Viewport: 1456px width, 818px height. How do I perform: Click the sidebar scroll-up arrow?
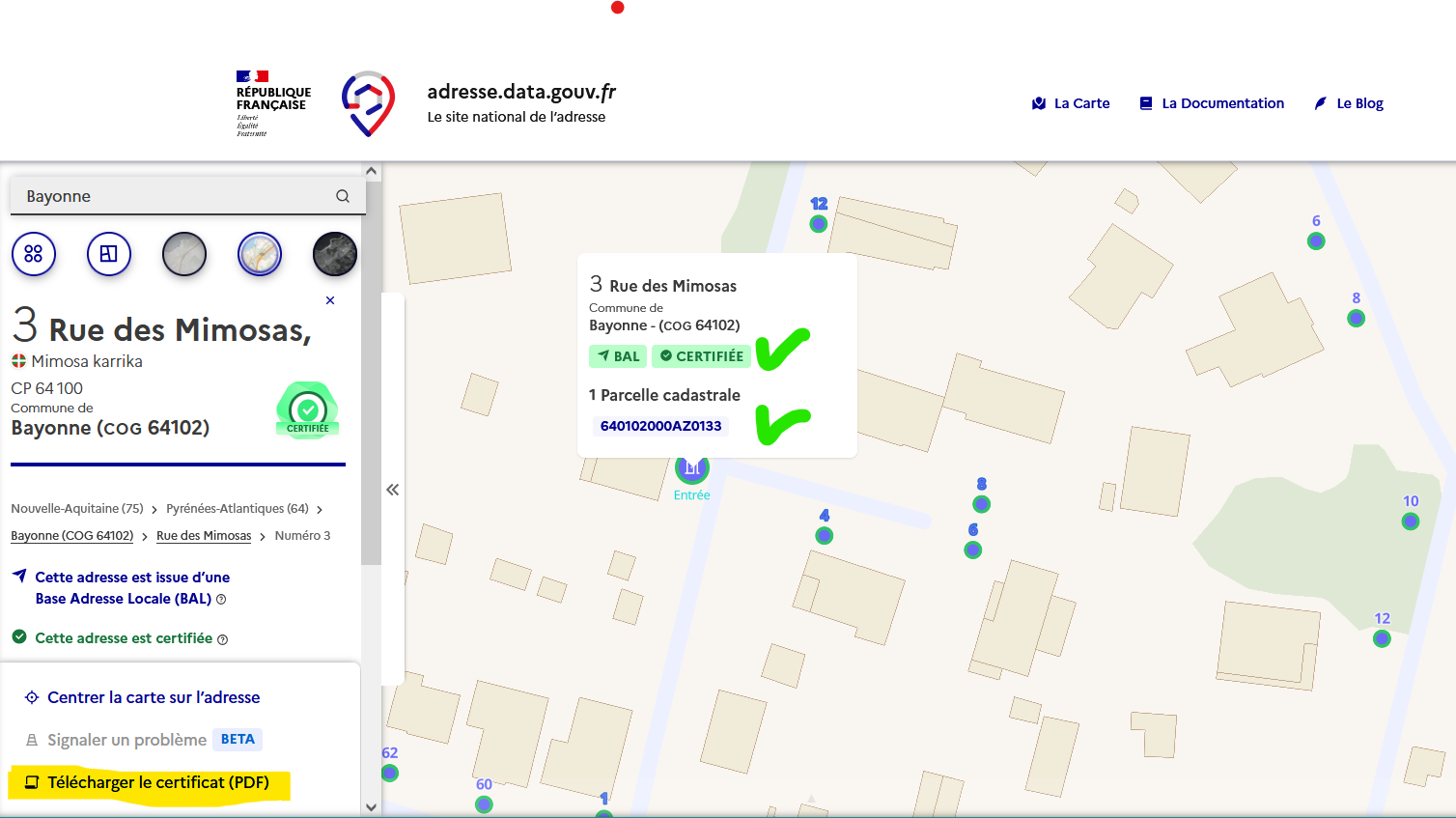pyautogui.click(x=371, y=171)
